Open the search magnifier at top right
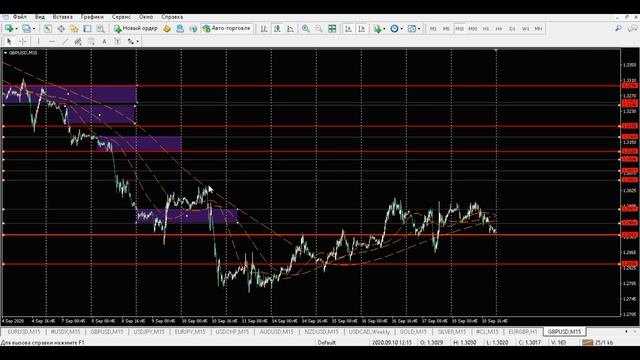The height and width of the screenshot is (360, 640). 618,29
